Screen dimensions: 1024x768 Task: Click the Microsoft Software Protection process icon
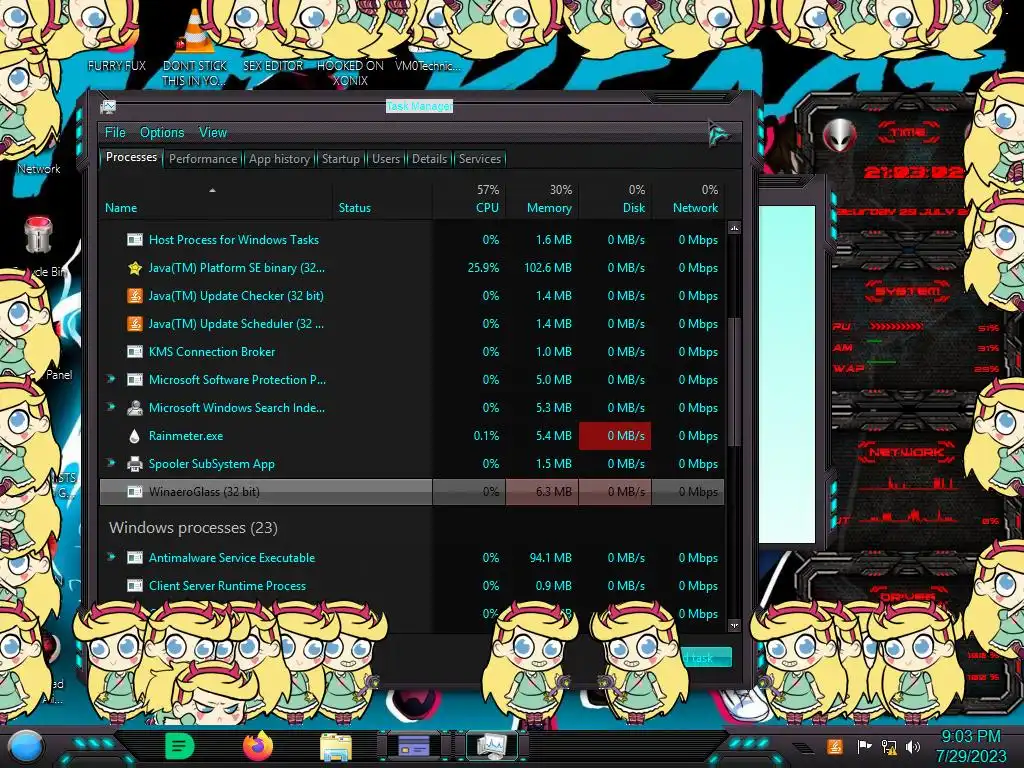tap(135, 380)
